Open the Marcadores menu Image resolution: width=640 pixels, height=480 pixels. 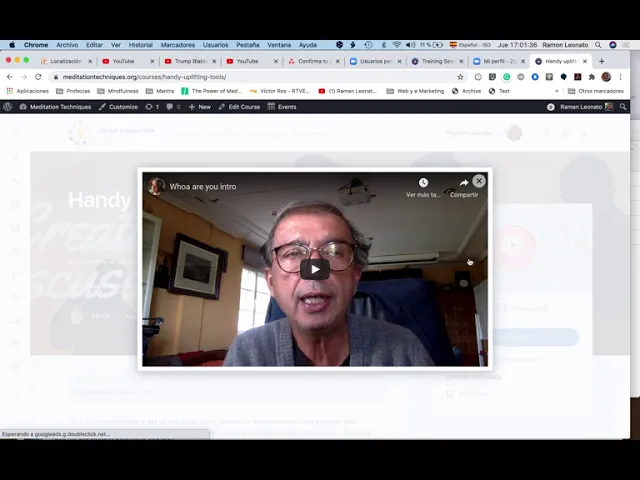click(x=178, y=45)
